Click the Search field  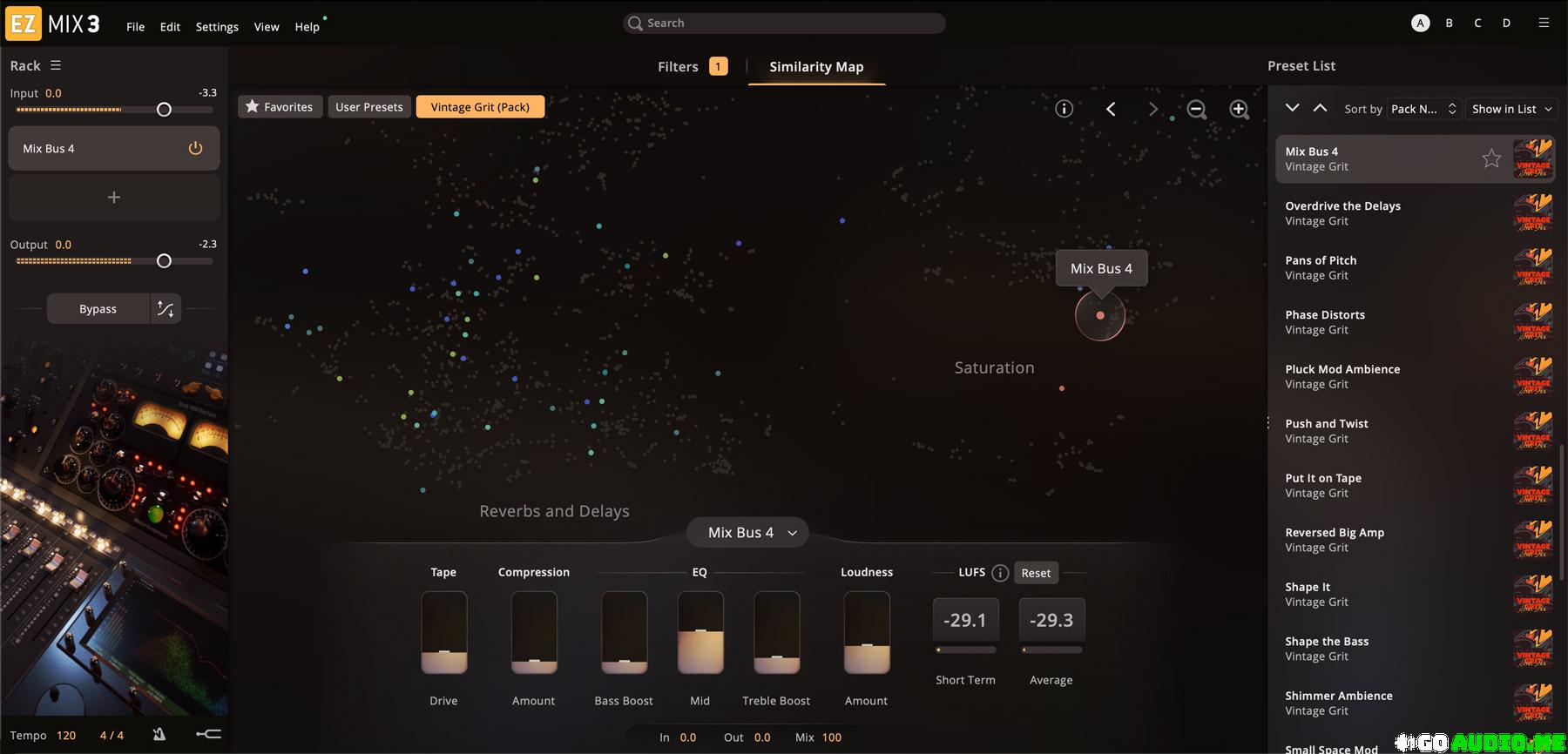784,23
